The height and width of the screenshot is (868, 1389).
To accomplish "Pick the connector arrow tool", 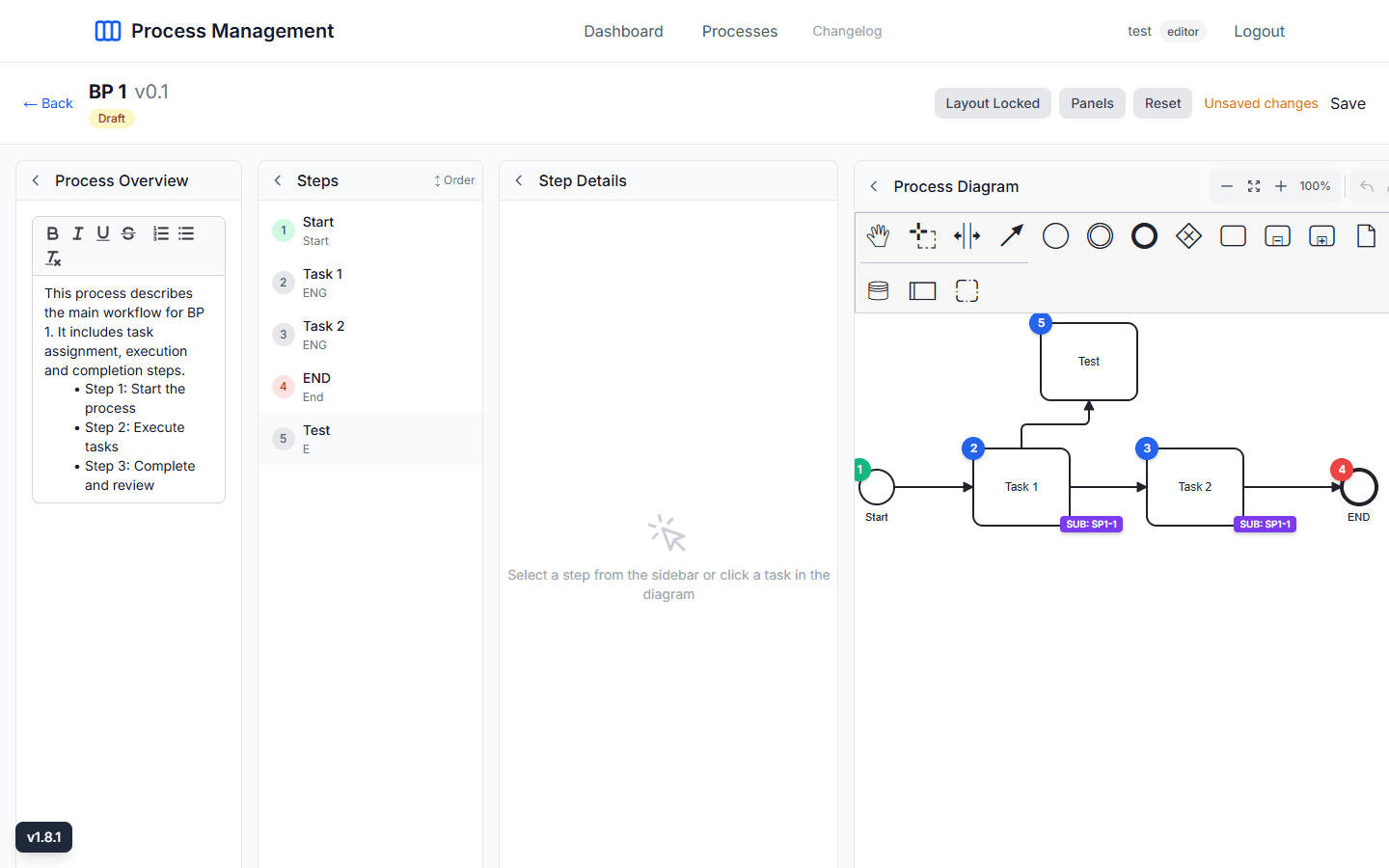I will (1011, 235).
